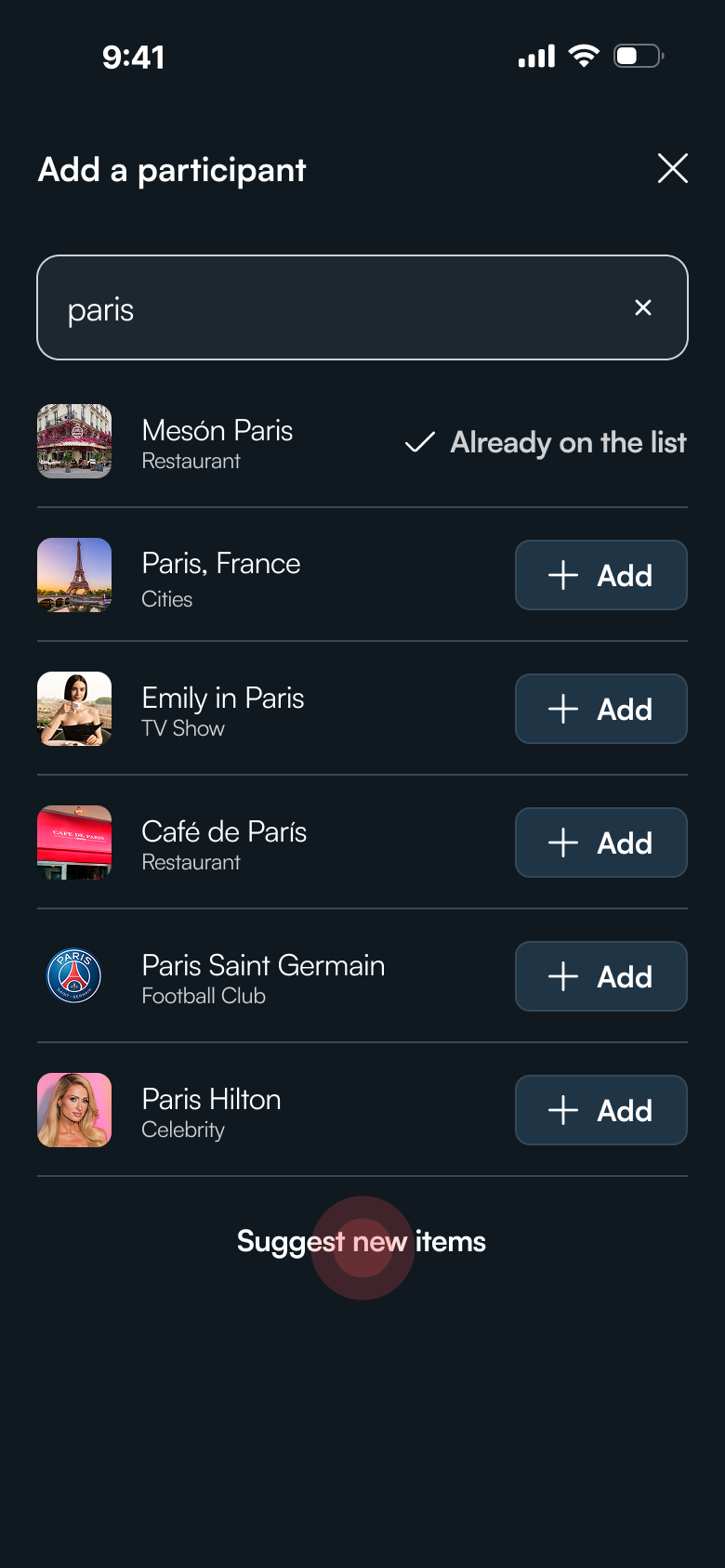
Task: Close the Add a participant dialog
Action: [672, 168]
